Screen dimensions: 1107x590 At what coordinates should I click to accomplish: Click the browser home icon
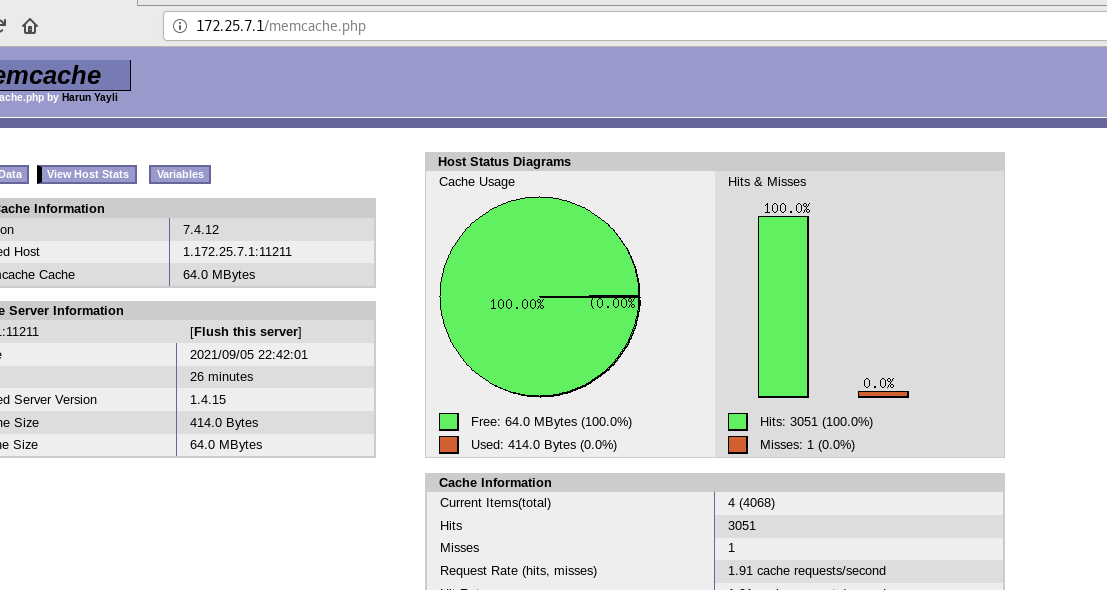pyautogui.click(x=30, y=26)
